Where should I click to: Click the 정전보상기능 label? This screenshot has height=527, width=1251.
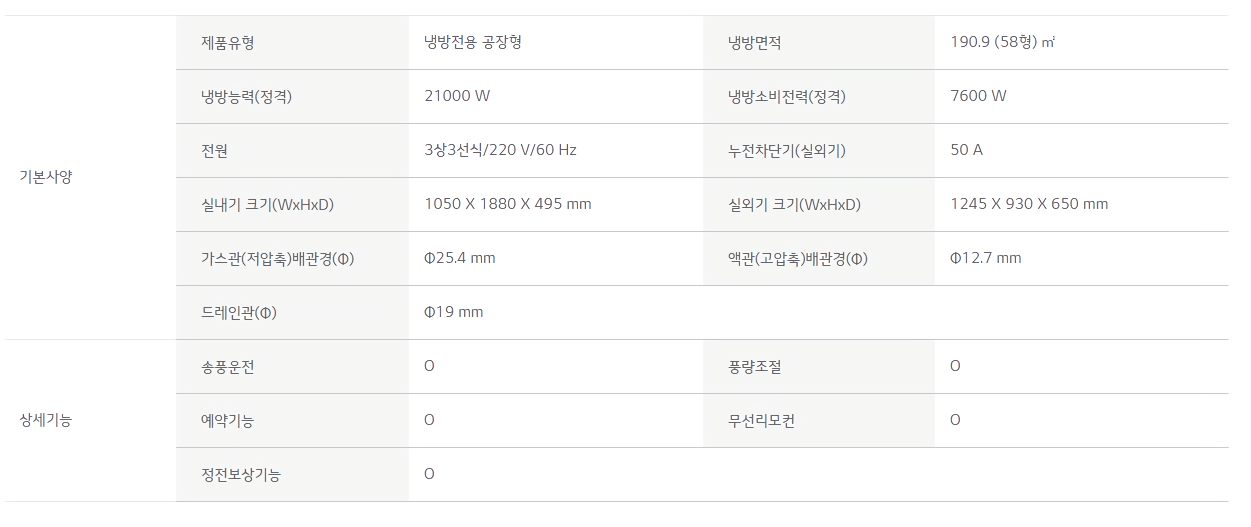(x=241, y=474)
